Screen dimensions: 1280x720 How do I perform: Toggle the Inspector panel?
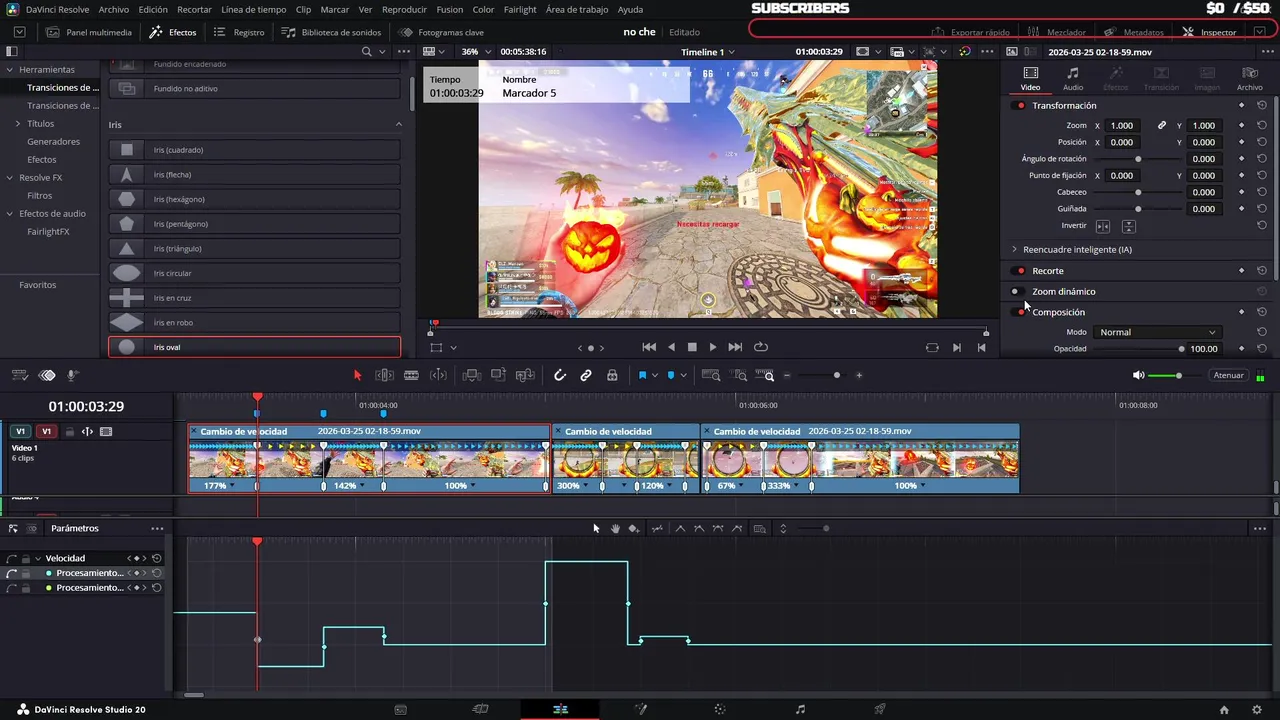pyautogui.click(x=1209, y=32)
